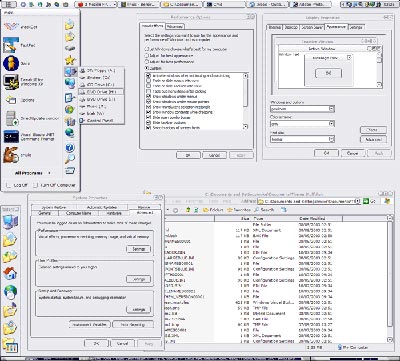Viewport: 400px width, 361px height.
Task: Click the My Computer icon showing the drives submenu
Action: [x=70, y=71]
